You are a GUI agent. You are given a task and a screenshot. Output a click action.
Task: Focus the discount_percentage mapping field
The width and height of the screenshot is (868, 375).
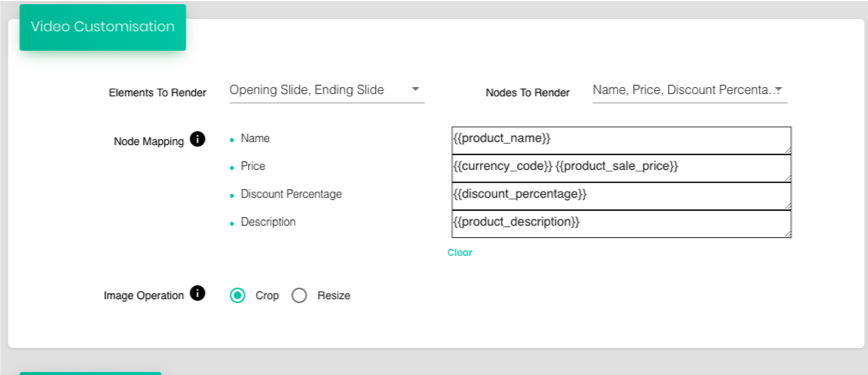621,196
